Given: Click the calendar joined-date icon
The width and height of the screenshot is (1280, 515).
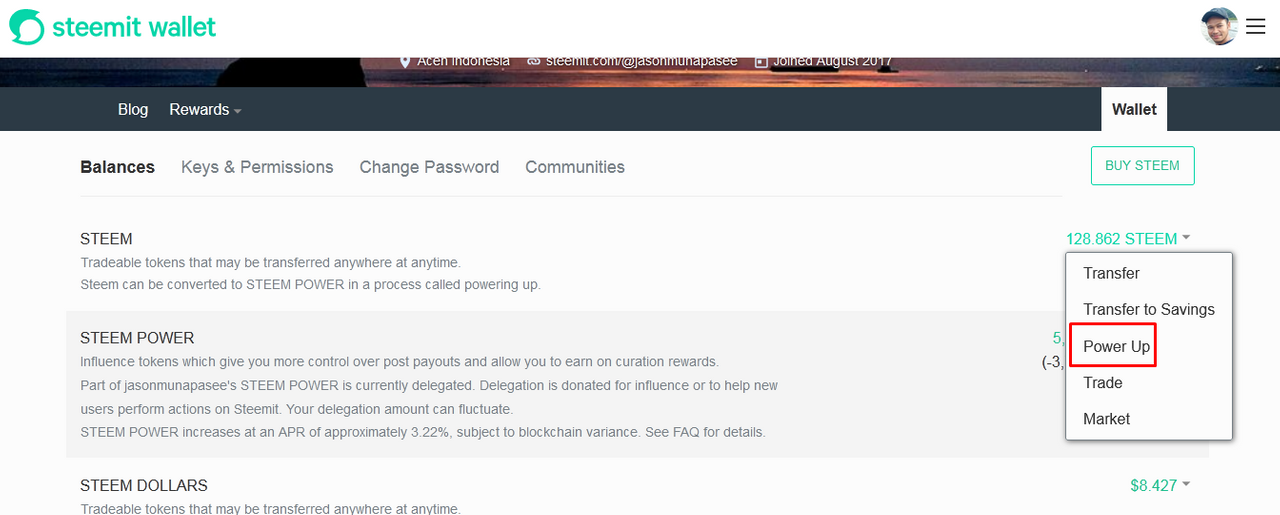Looking at the screenshot, I should point(761,62).
